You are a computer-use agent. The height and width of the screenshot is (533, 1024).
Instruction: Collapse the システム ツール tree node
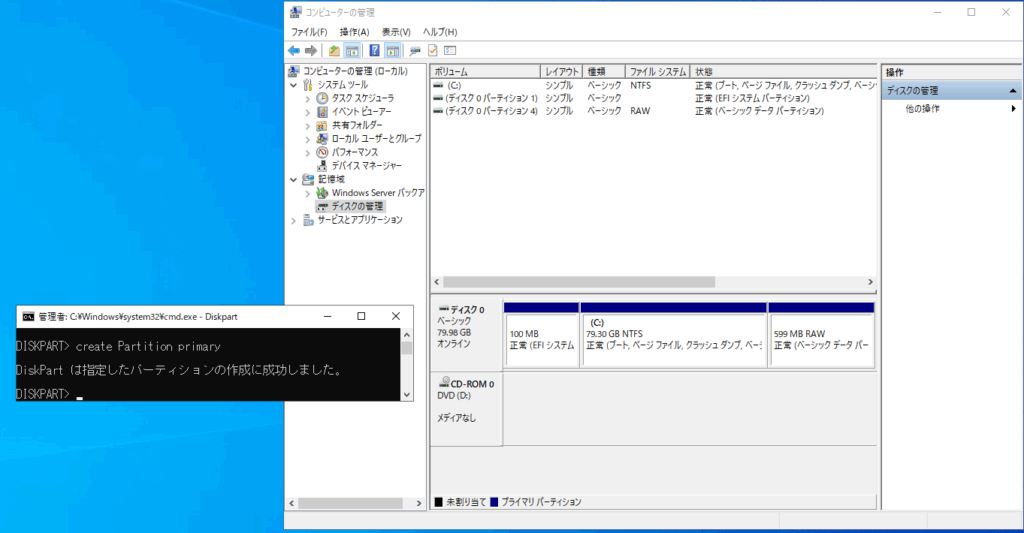point(293,85)
